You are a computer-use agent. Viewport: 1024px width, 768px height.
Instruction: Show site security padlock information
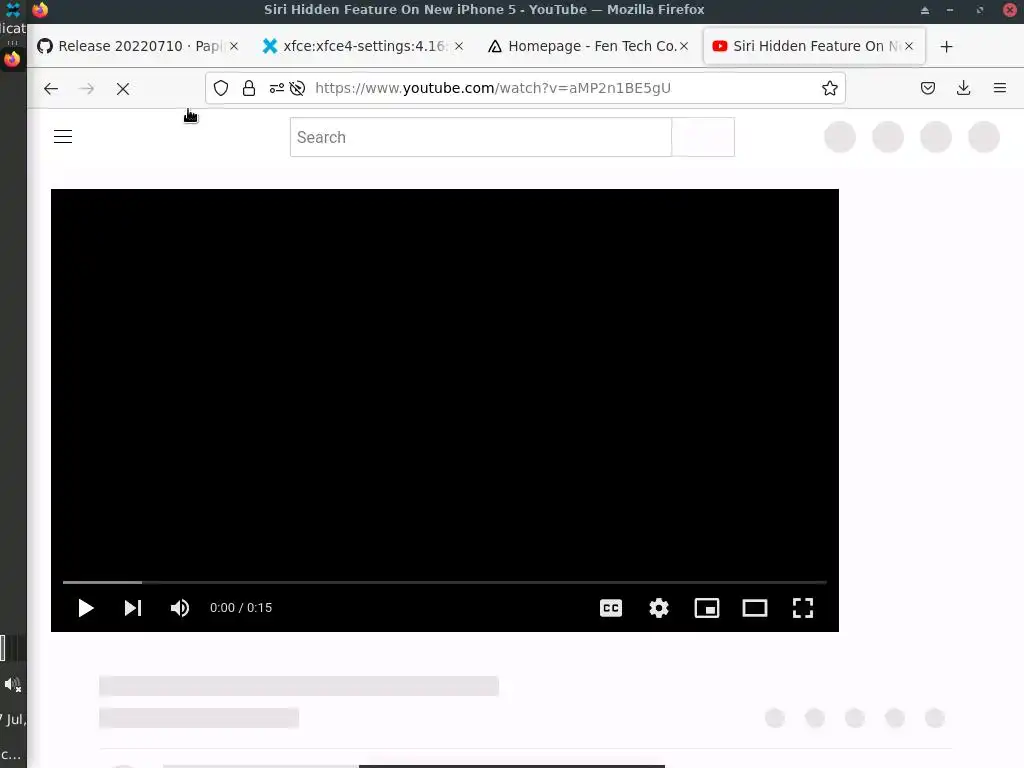(x=249, y=88)
